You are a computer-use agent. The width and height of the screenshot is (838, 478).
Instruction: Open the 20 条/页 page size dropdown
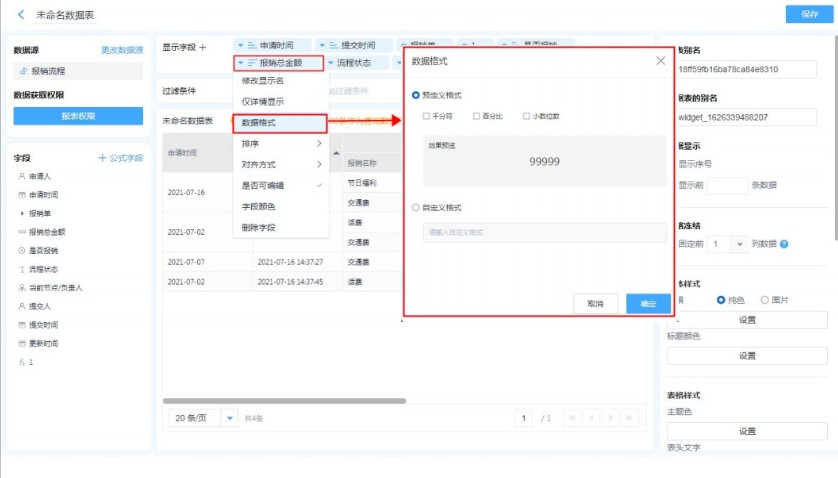(230, 418)
